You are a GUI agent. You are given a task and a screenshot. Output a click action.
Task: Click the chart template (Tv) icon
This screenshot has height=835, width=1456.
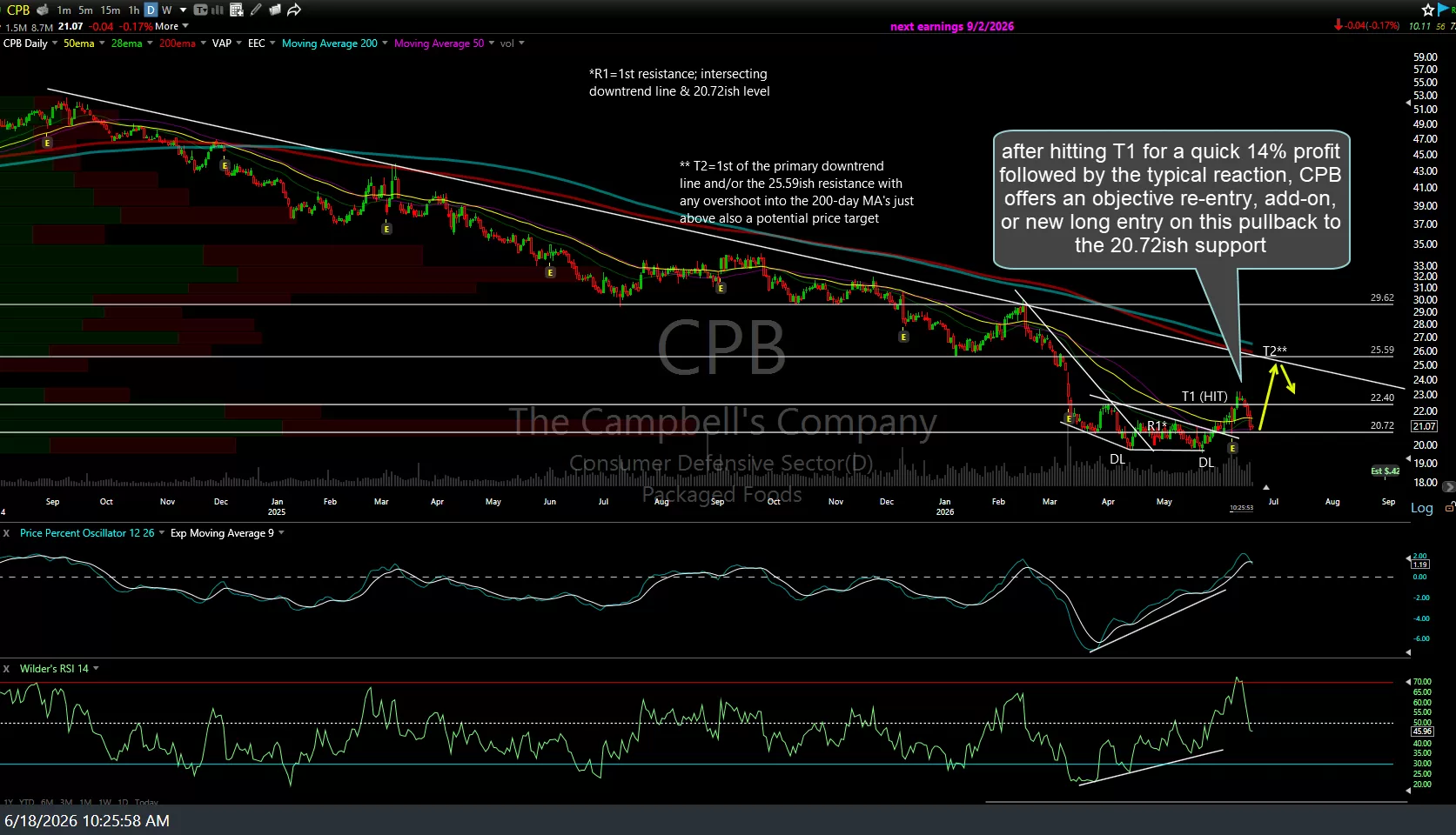click(x=201, y=10)
